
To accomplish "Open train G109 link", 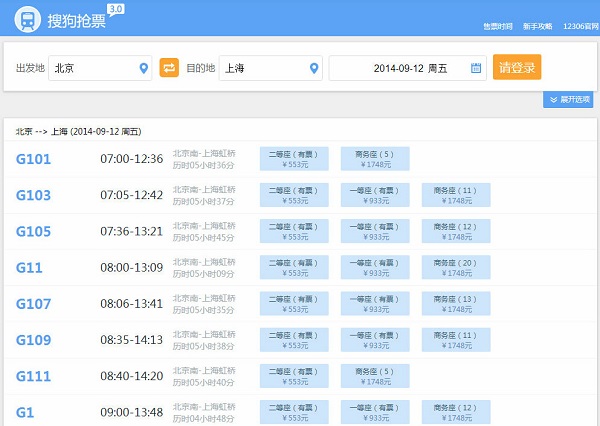I will point(33,340).
